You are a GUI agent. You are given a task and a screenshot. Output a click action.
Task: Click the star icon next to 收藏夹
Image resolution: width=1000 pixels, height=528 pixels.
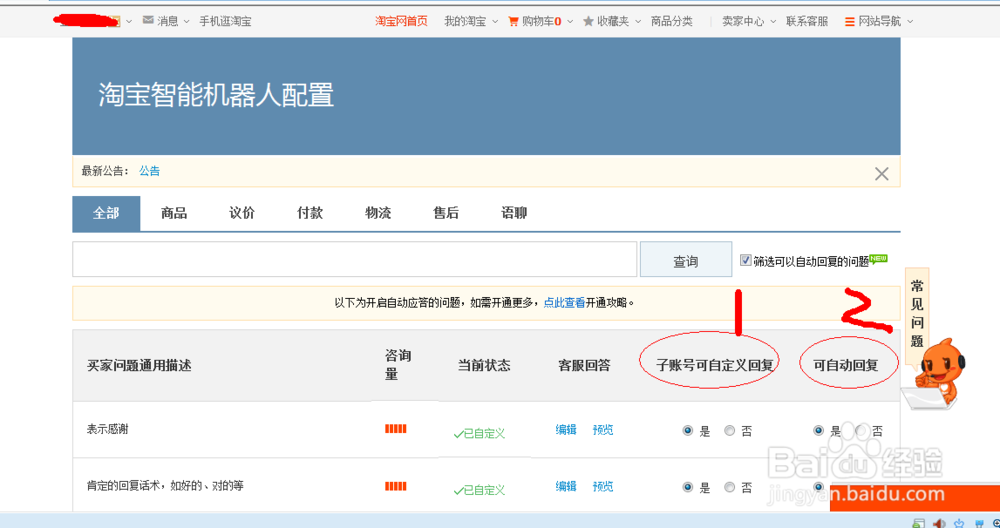point(588,21)
